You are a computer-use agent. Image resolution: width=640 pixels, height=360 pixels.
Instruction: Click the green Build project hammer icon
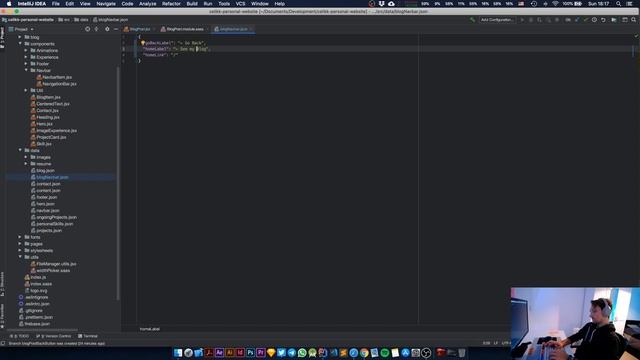click(x=472, y=20)
